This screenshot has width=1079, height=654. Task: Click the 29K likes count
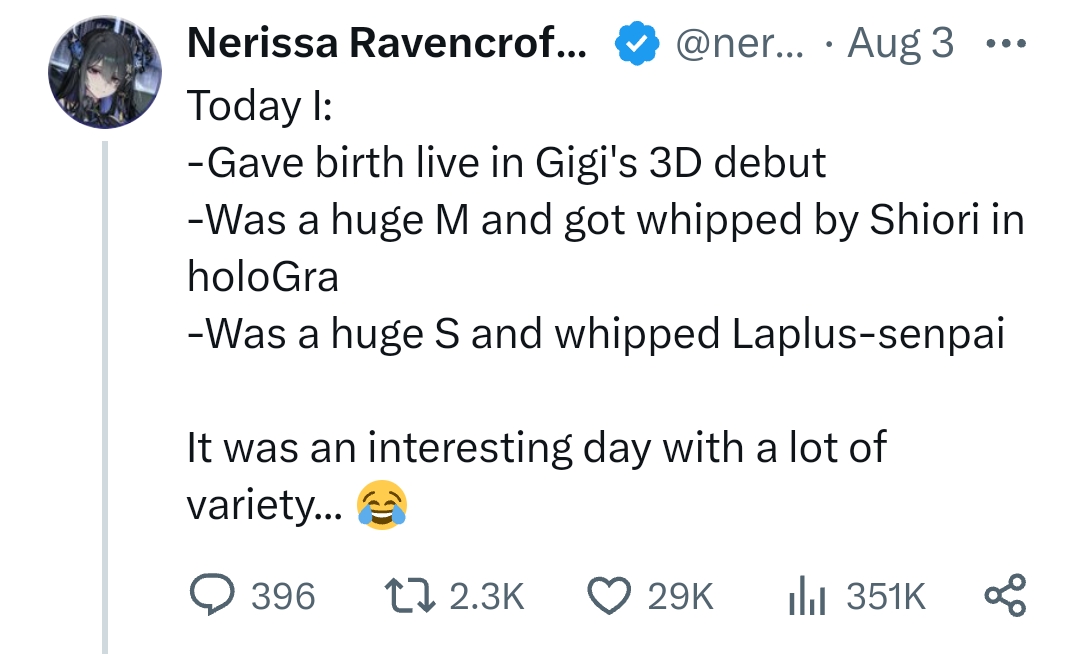(x=680, y=597)
